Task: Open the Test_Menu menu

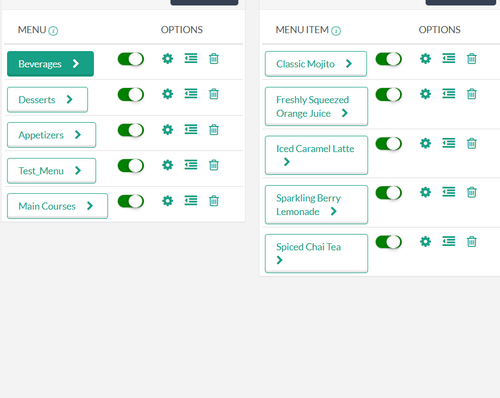Action: pos(51,171)
